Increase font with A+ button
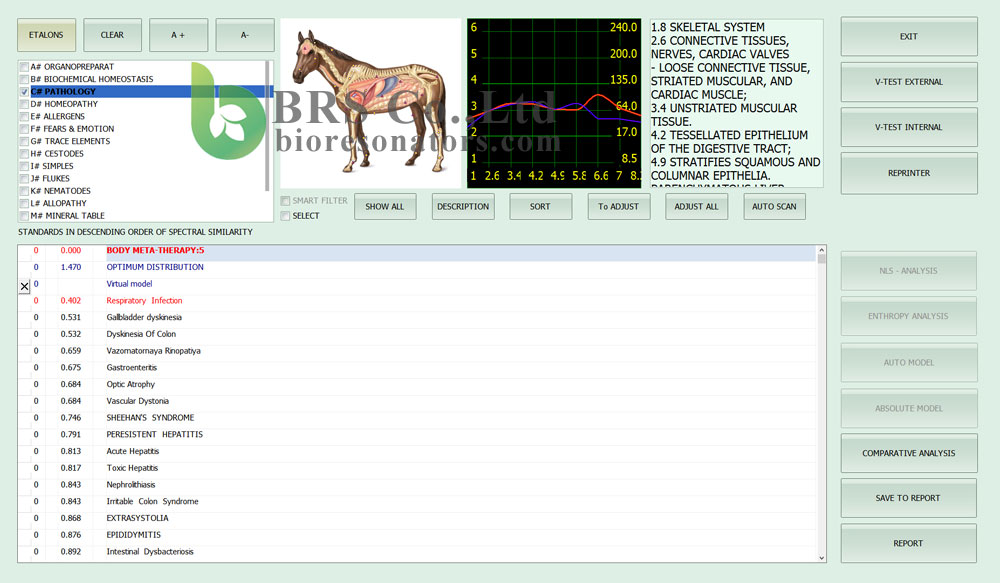This screenshot has height=583, width=1000. [x=178, y=35]
